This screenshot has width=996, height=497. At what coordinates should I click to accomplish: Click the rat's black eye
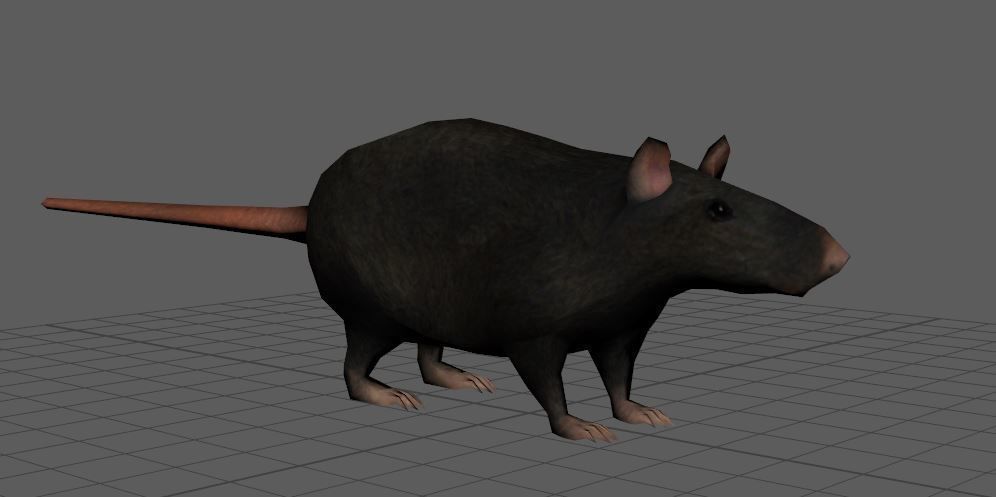720,210
